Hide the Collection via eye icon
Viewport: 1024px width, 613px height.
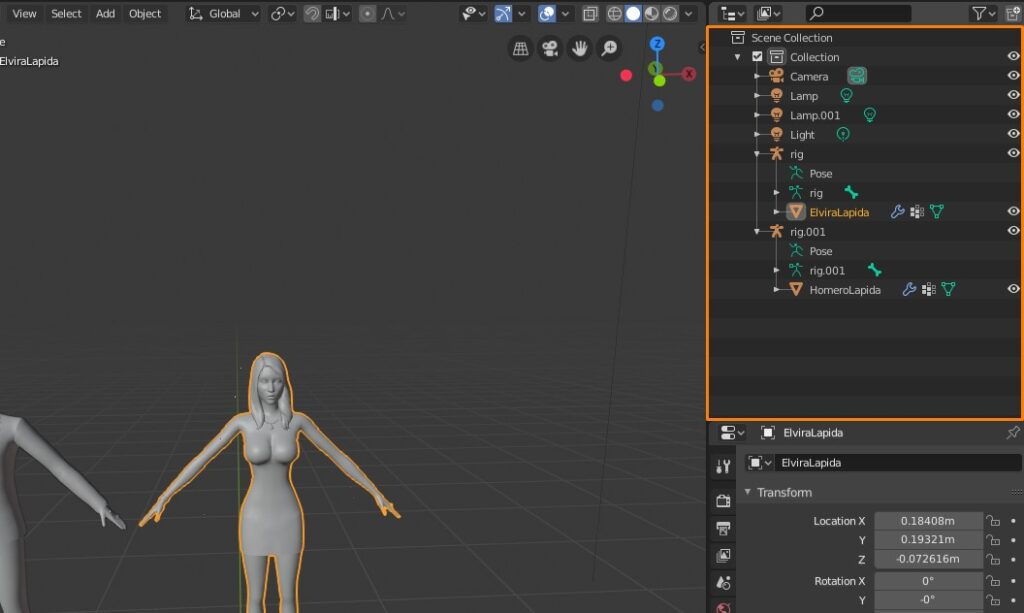(x=1013, y=56)
